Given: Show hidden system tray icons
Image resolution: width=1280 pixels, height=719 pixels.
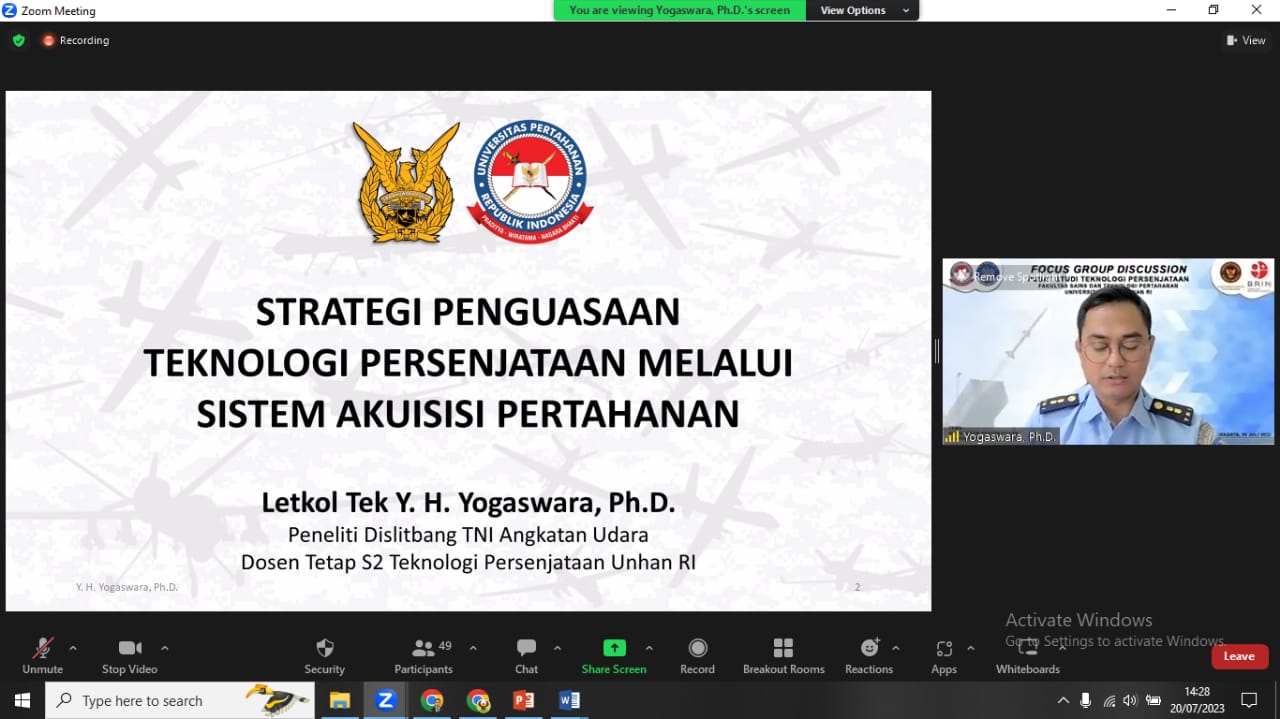Looking at the screenshot, I should [1063, 700].
